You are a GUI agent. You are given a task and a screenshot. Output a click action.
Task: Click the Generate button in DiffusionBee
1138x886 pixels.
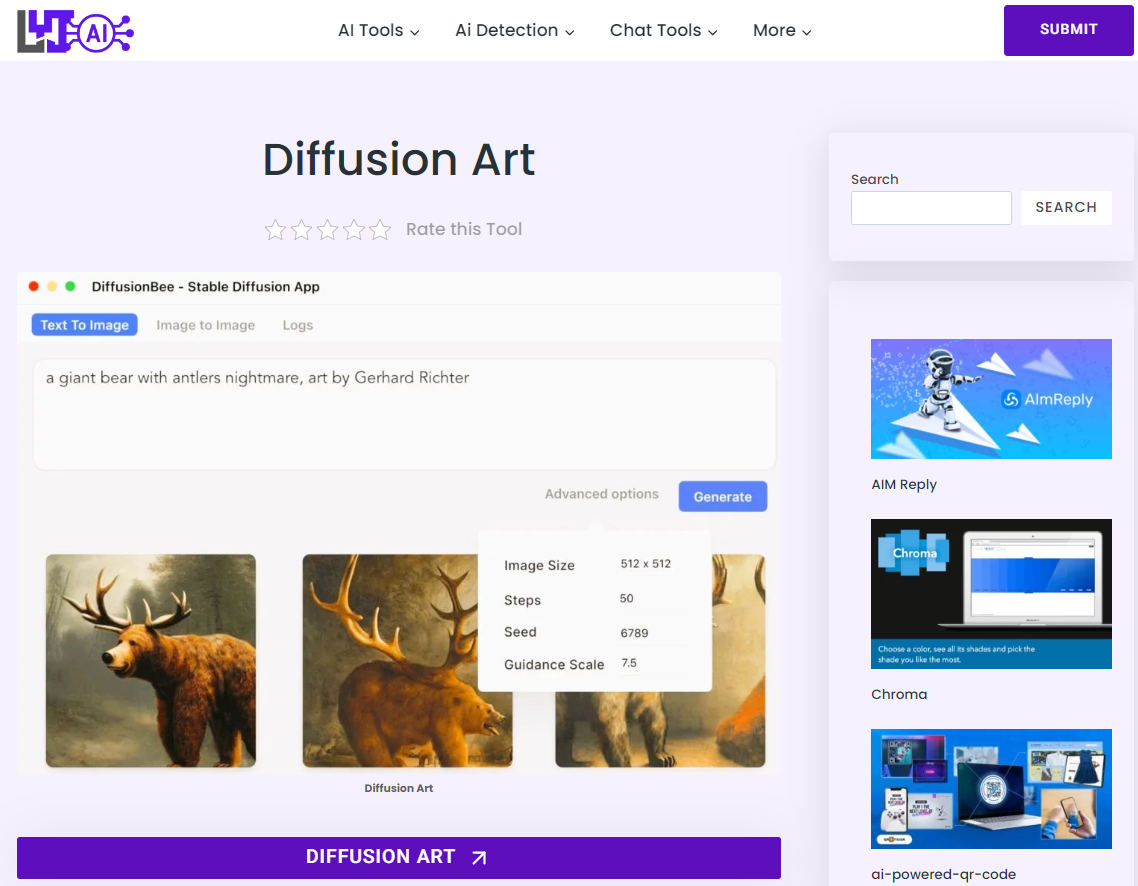(722, 496)
